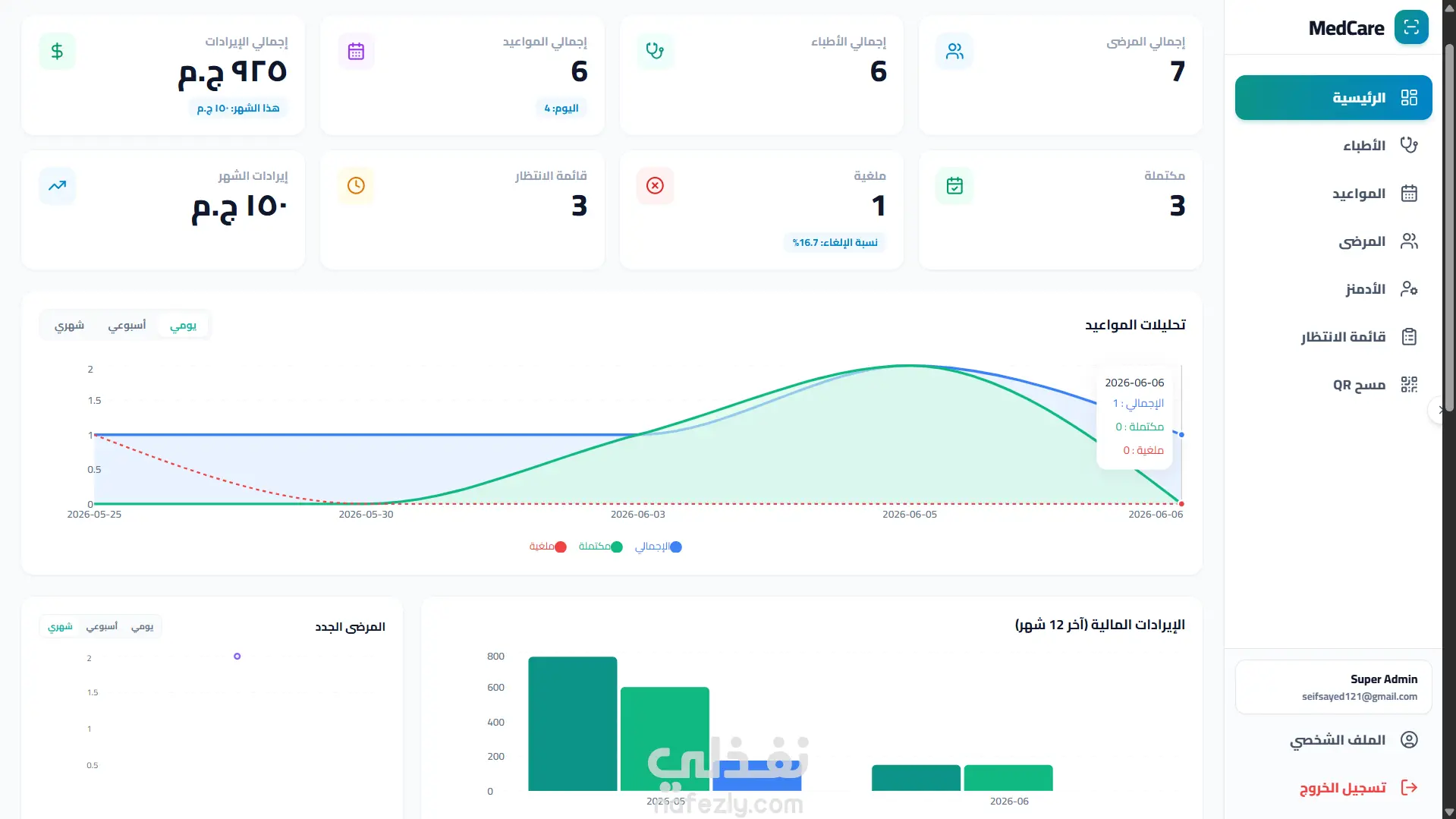Click the MedCare logo icon

pyautogui.click(x=1411, y=27)
